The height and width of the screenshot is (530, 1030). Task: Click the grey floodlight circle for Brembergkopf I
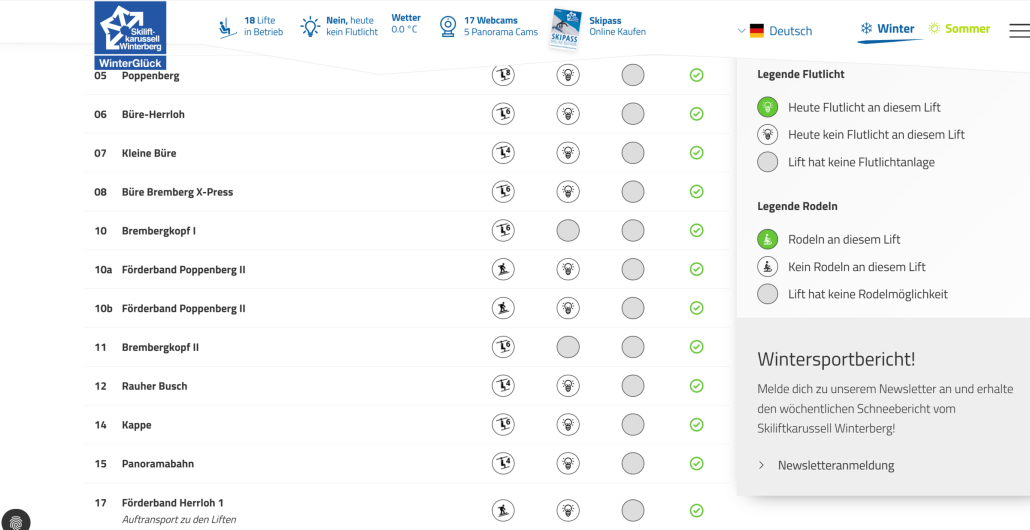[x=568, y=231]
